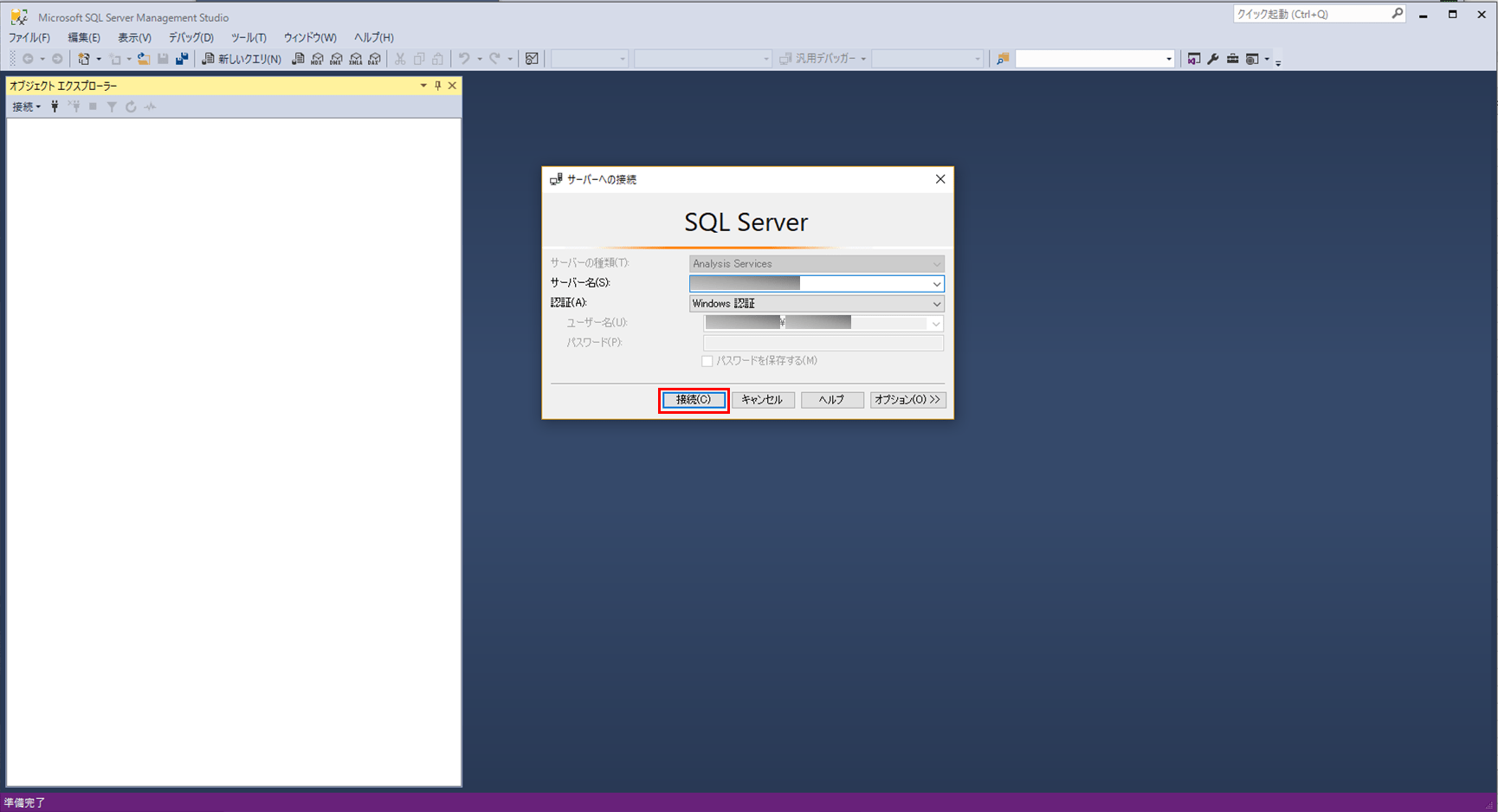Open the サーバー名 dropdown
This screenshot has width=1498, height=812.
(x=936, y=284)
